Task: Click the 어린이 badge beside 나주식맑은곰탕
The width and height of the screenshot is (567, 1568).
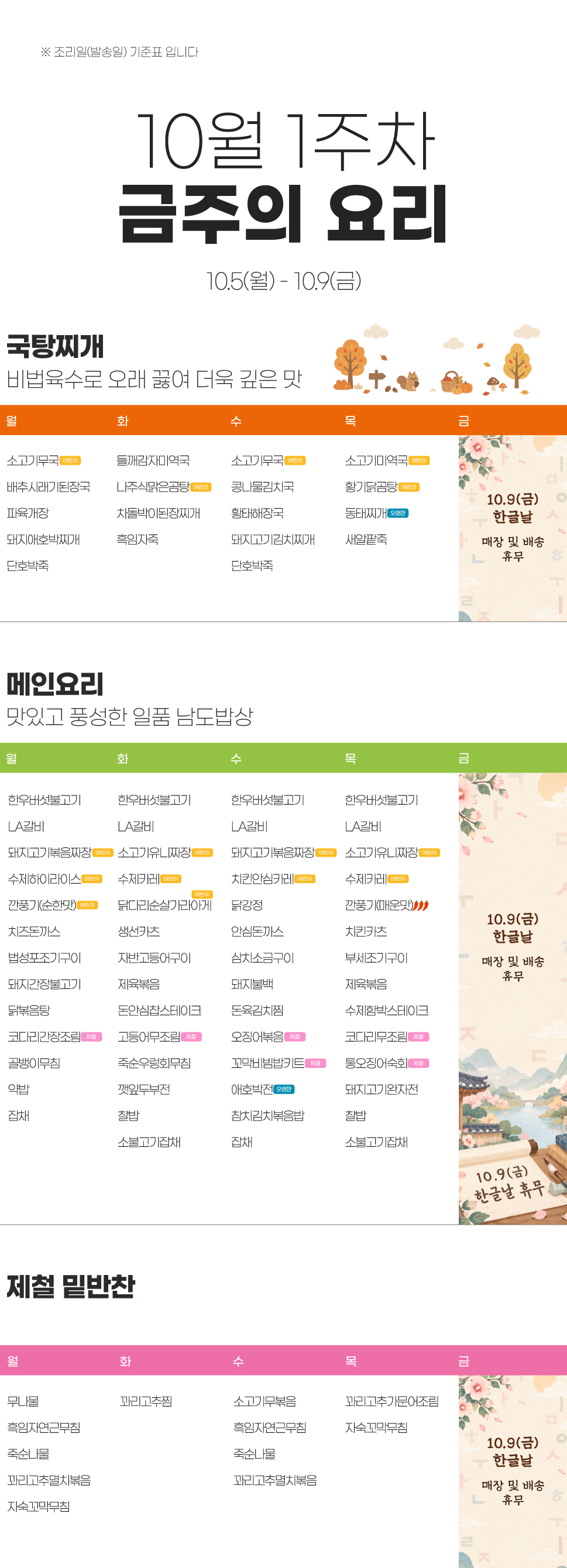Action: click(201, 487)
